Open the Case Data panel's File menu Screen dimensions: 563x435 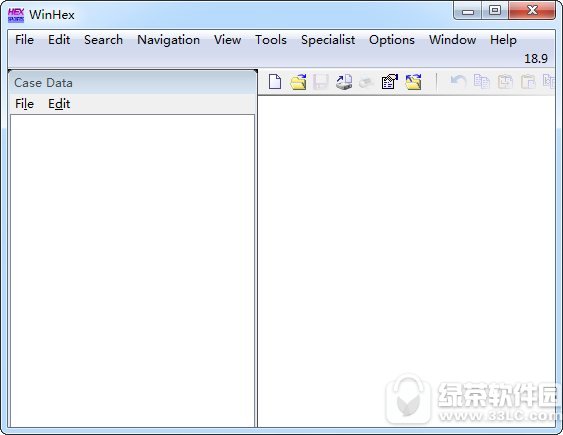click(24, 104)
